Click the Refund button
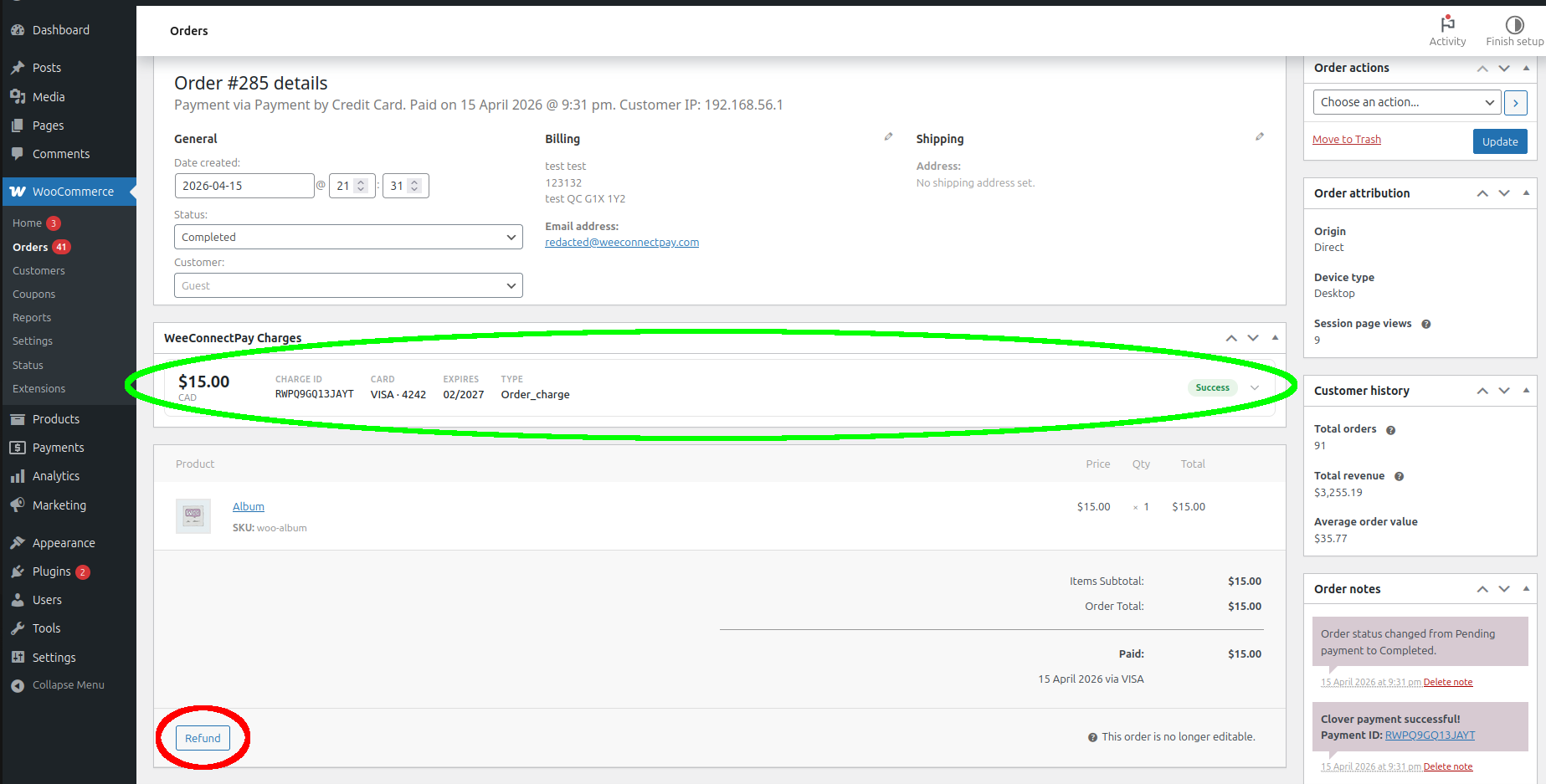 (203, 738)
